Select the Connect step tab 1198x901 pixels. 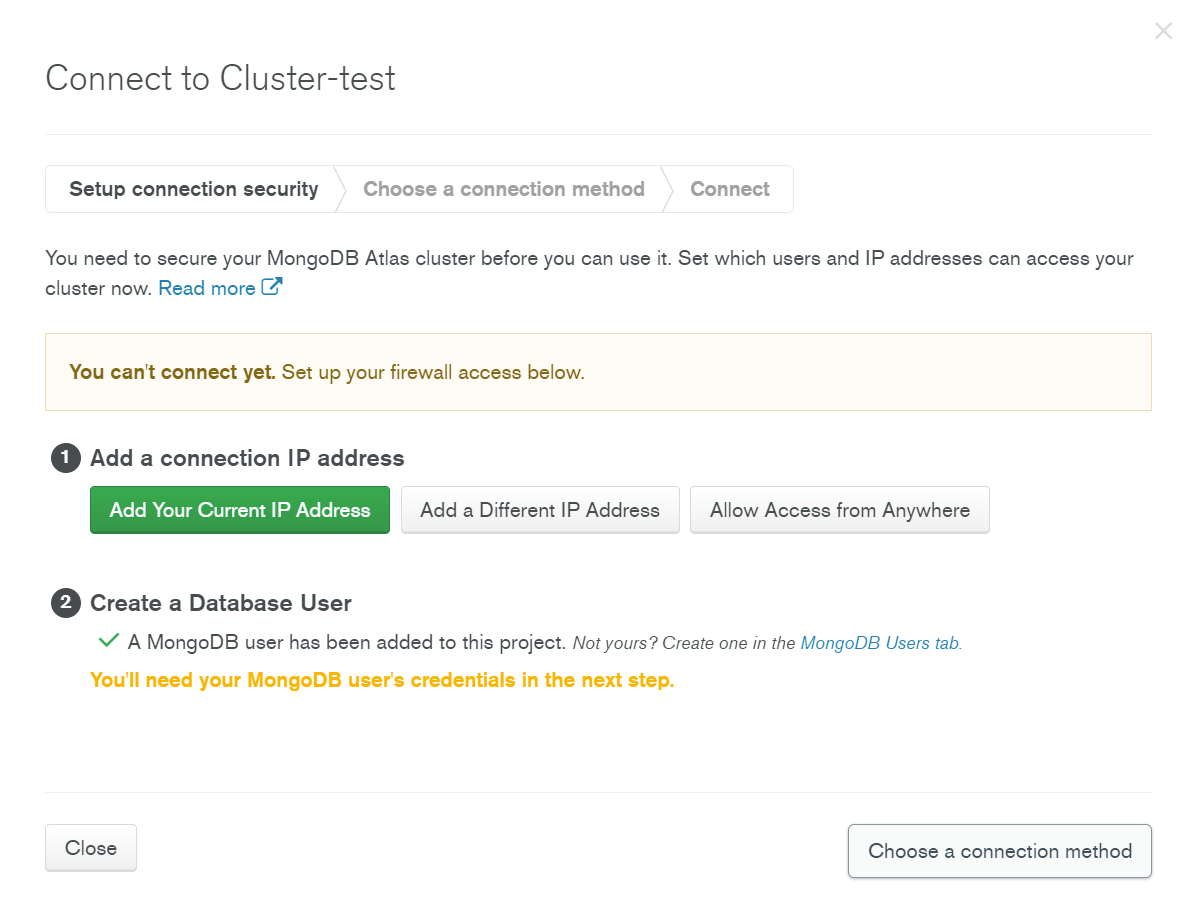pos(729,188)
